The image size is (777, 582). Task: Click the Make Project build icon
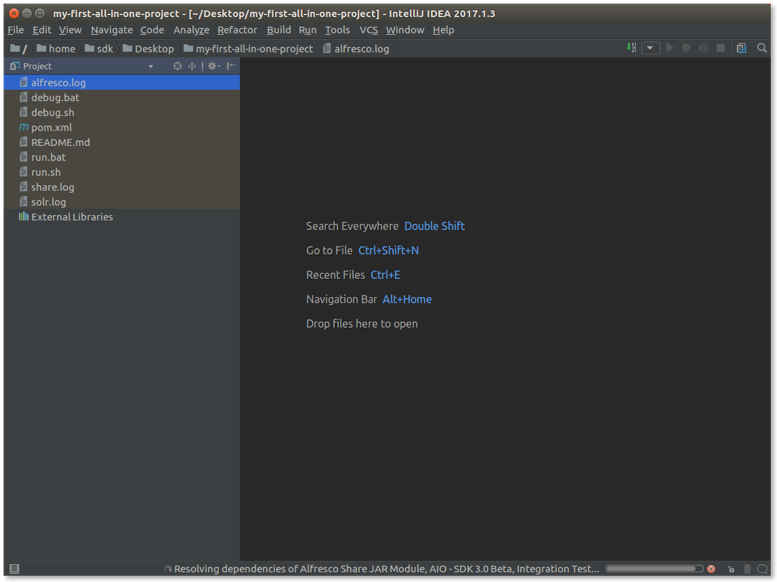(x=632, y=48)
